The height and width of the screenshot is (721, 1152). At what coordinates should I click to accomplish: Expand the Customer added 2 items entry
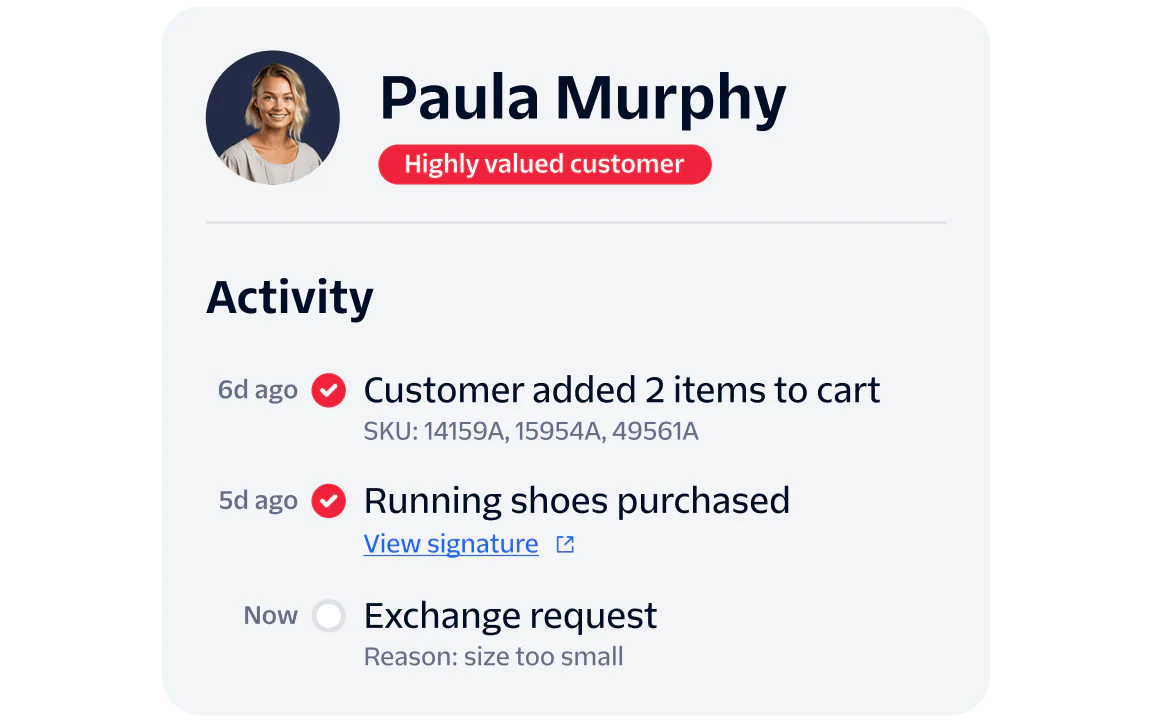tap(622, 390)
